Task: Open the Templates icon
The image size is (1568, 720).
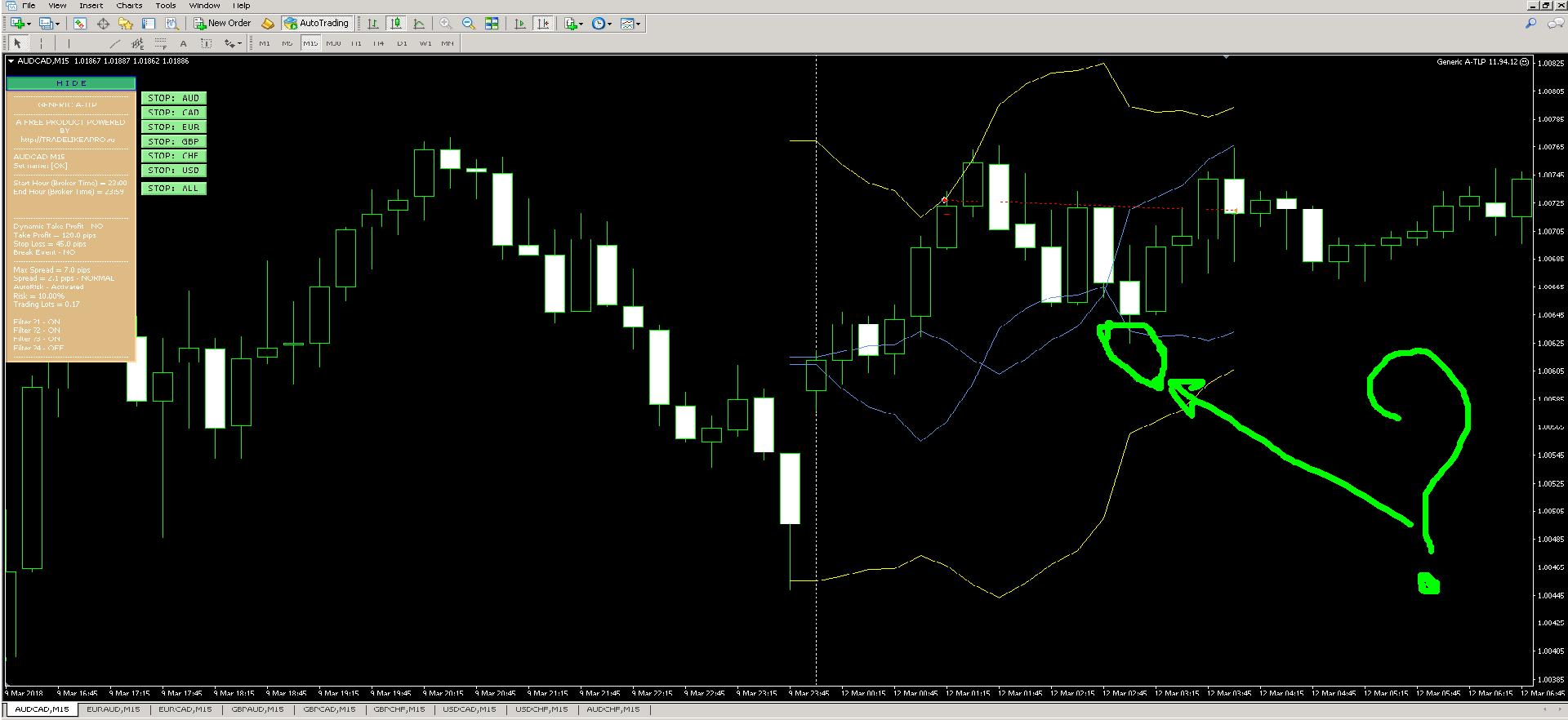Action: (626, 24)
